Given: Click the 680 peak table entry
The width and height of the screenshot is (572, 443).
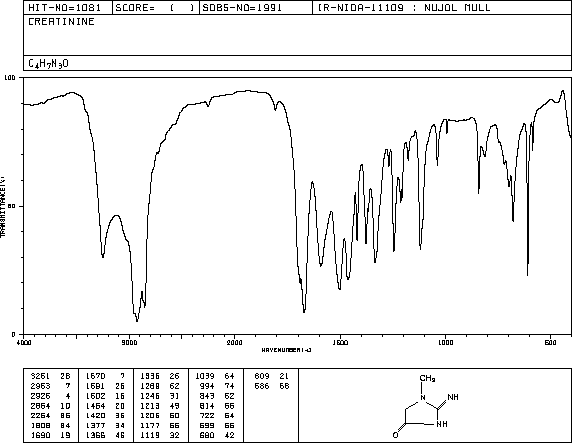Looking at the screenshot, I should [x=217, y=435].
